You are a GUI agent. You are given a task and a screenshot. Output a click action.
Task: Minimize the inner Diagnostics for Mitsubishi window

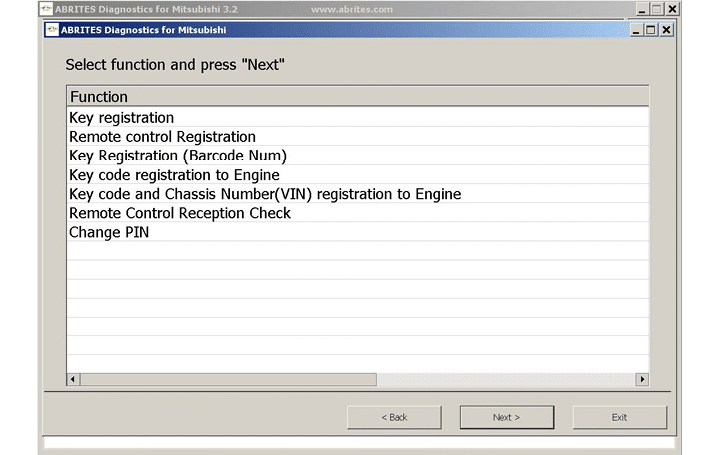tap(636, 30)
